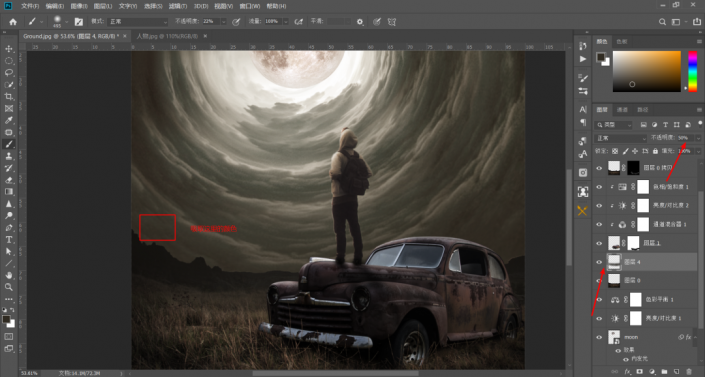Open the Paragraph panel icon
The image size is (705, 377).
click(x=583, y=122)
